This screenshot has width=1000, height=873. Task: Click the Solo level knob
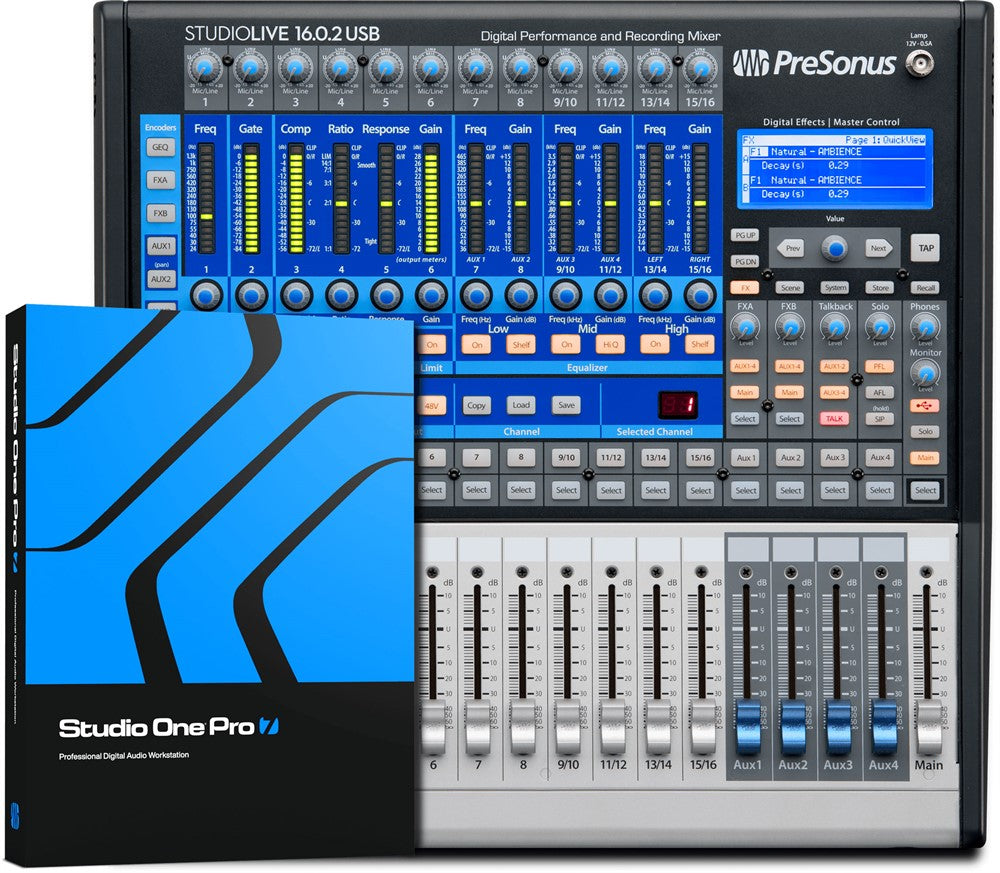pyautogui.click(x=879, y=328)
